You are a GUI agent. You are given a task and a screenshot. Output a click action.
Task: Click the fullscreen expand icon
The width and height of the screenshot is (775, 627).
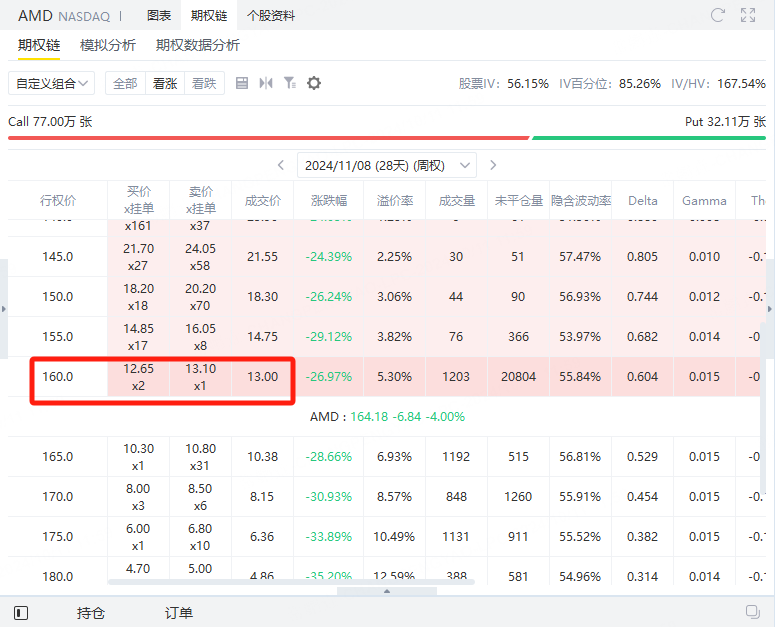(748, 15)
